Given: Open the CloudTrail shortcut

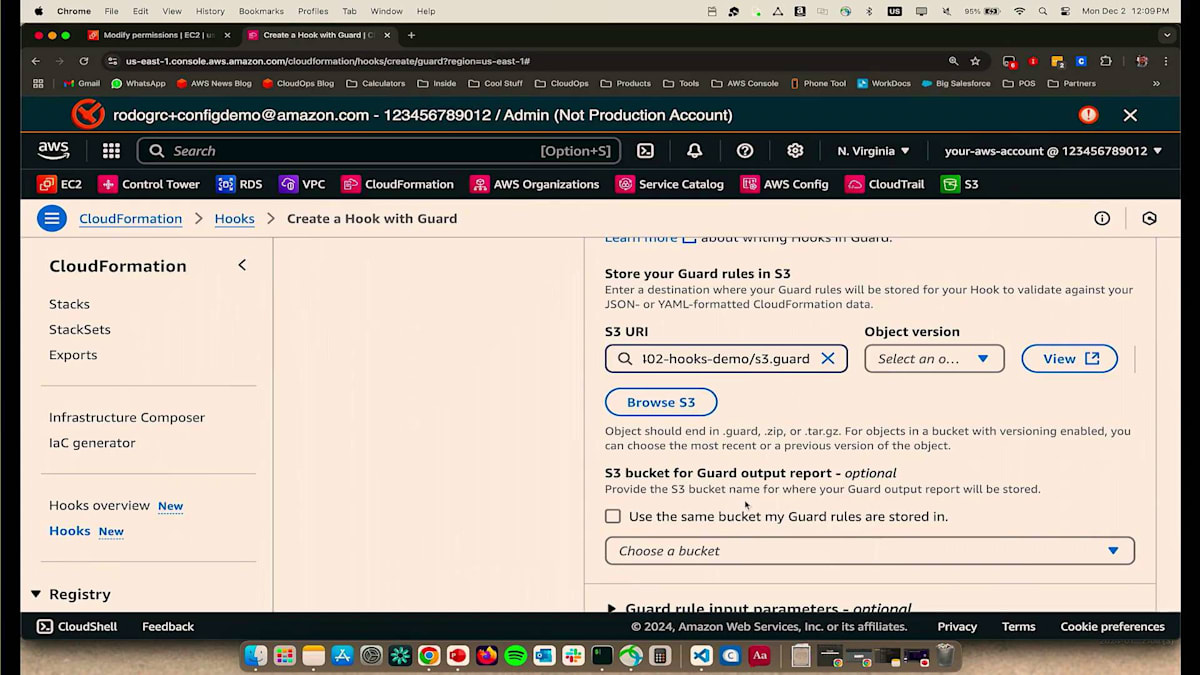Looking at the screenshot, I should point(884,184).
